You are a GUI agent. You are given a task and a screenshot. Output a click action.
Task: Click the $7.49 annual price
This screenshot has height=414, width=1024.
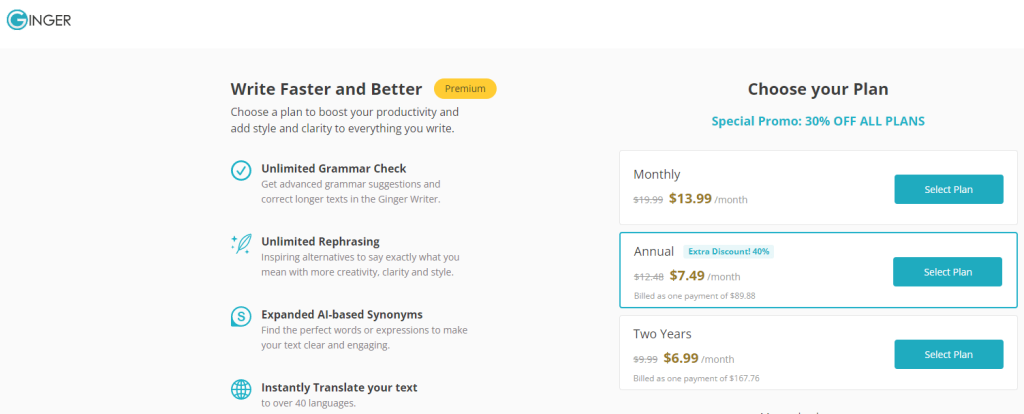click(686, 276)
